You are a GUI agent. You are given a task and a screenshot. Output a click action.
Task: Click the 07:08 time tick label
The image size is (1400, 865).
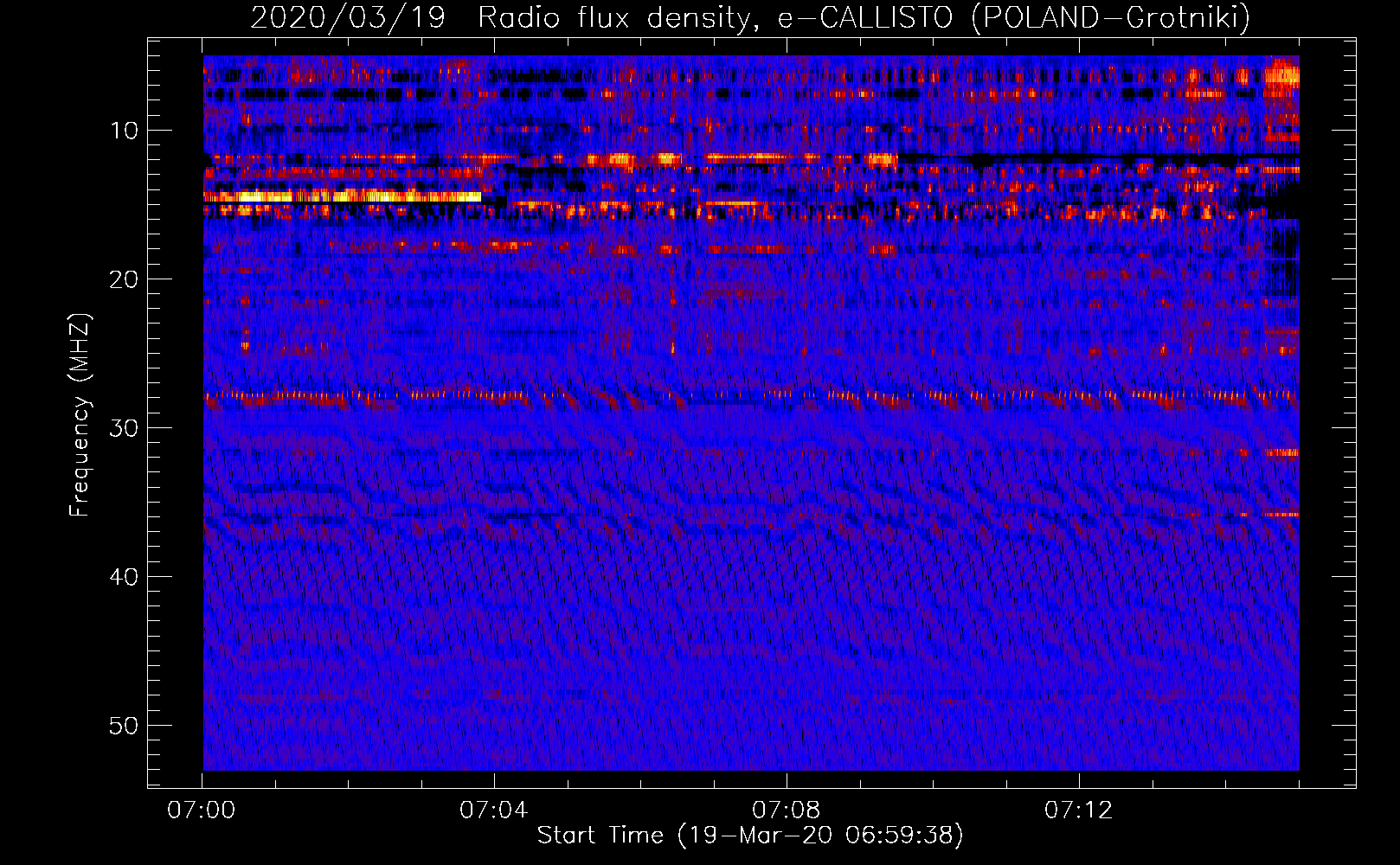point(786,810)
